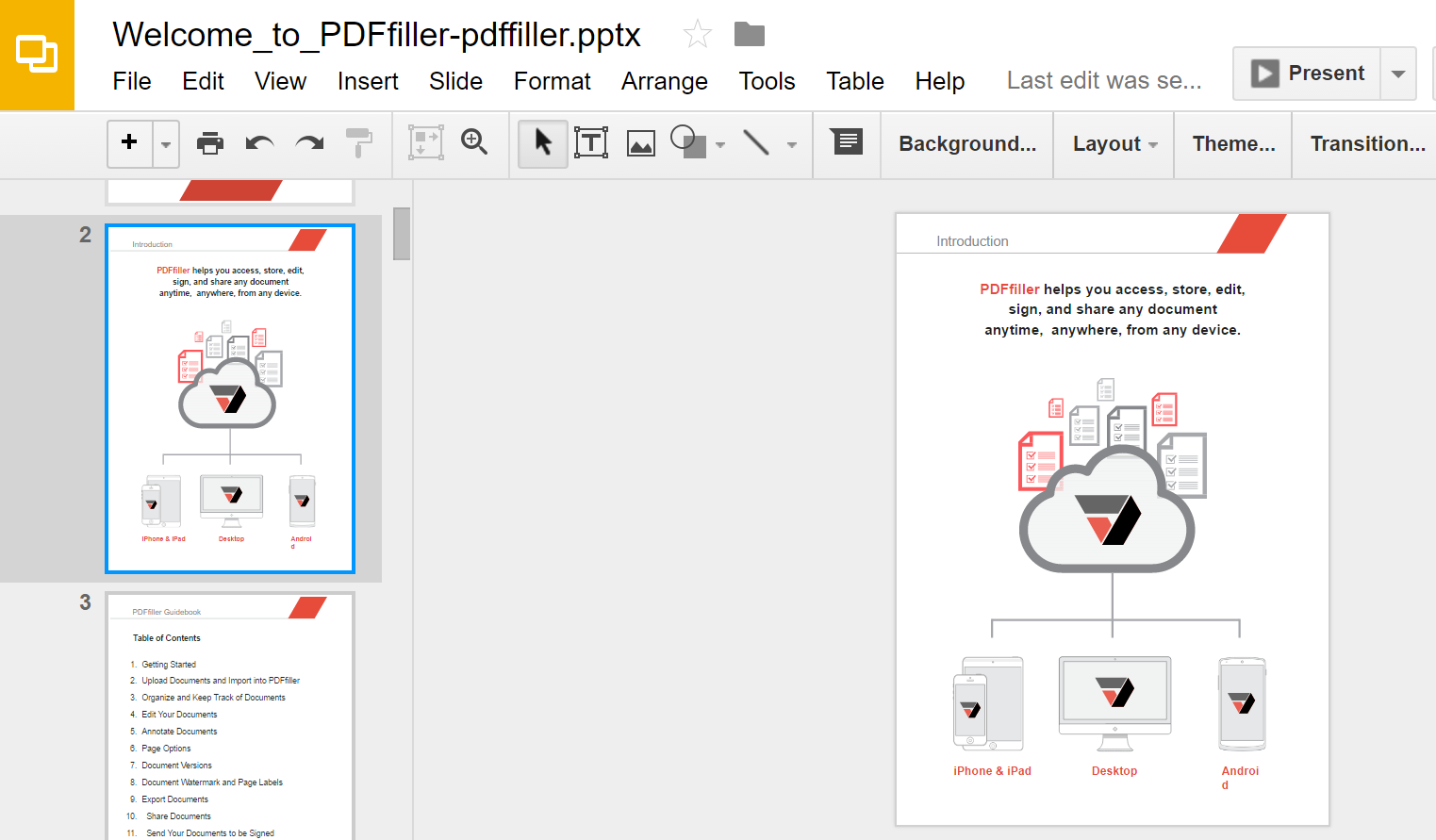Click the Present button

click(1307, 74)
